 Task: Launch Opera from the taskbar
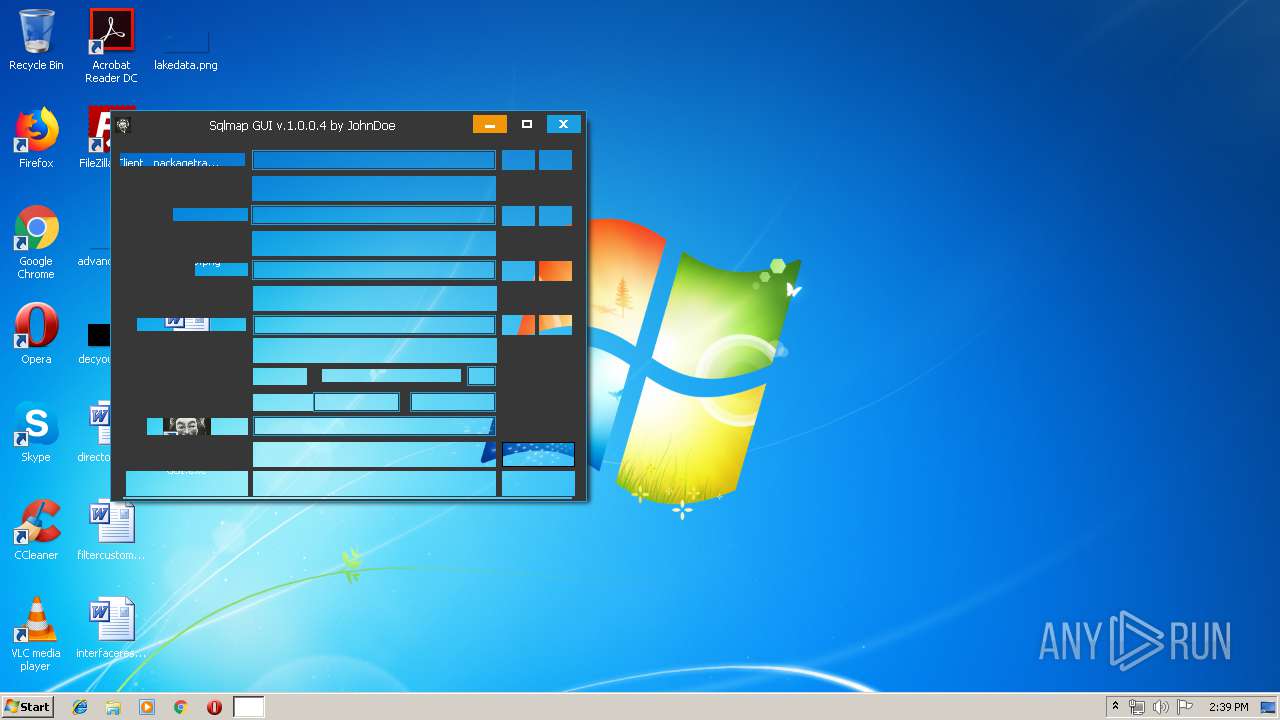214,707
